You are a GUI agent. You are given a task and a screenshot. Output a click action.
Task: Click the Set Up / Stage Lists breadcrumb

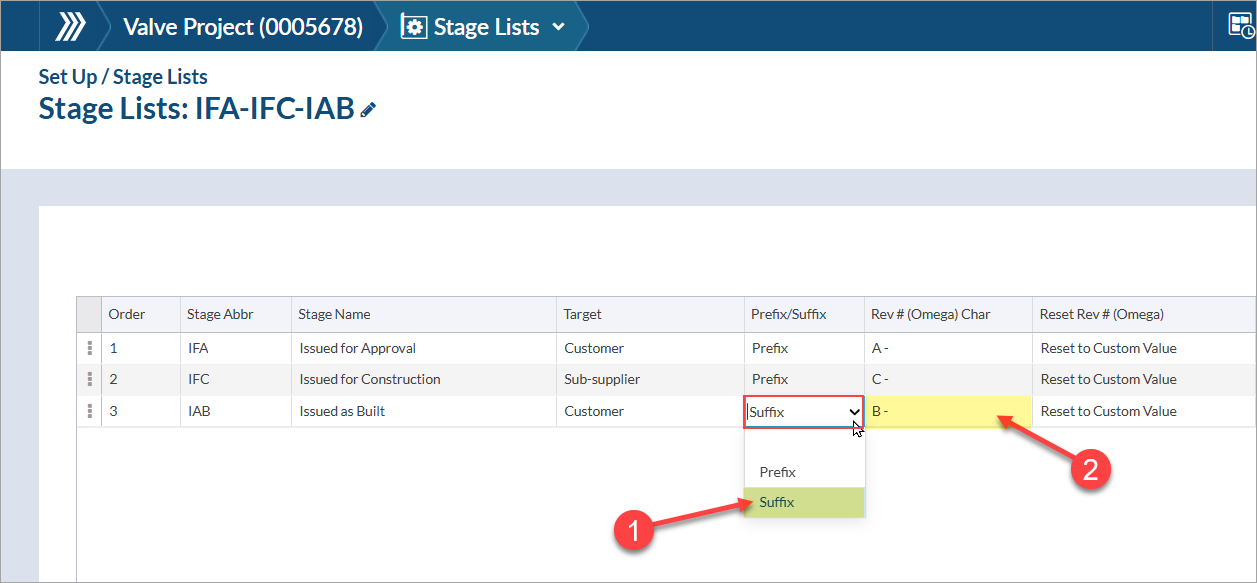pyautogui.click(x=123, y=77)
